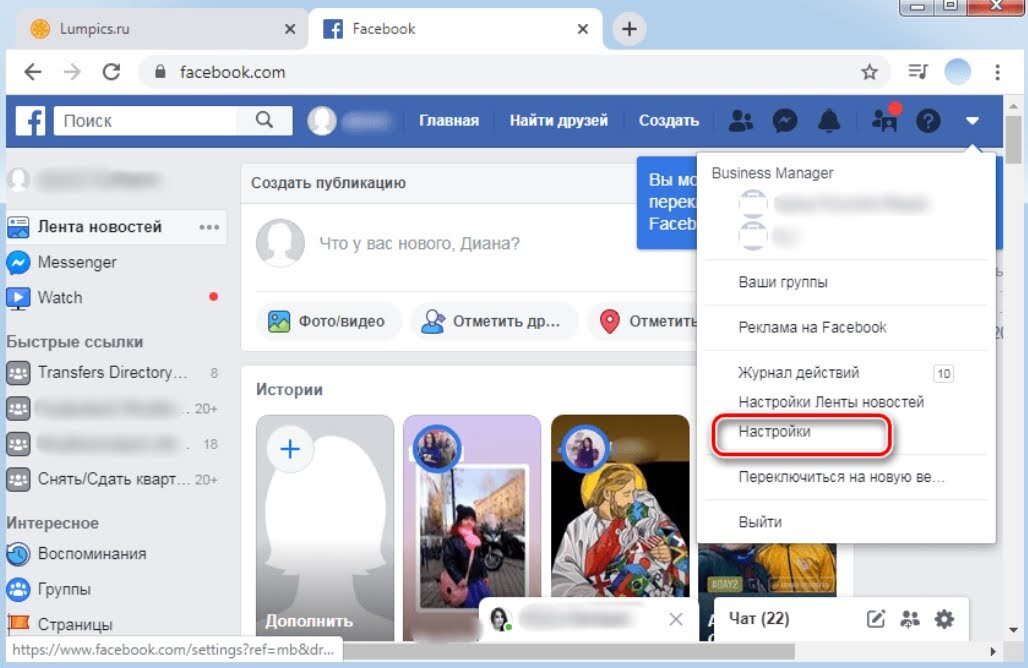This screenshot has width=1028, height=668.
Task: Select Настройки in dropdown menu
Action: tap(775, 432)
